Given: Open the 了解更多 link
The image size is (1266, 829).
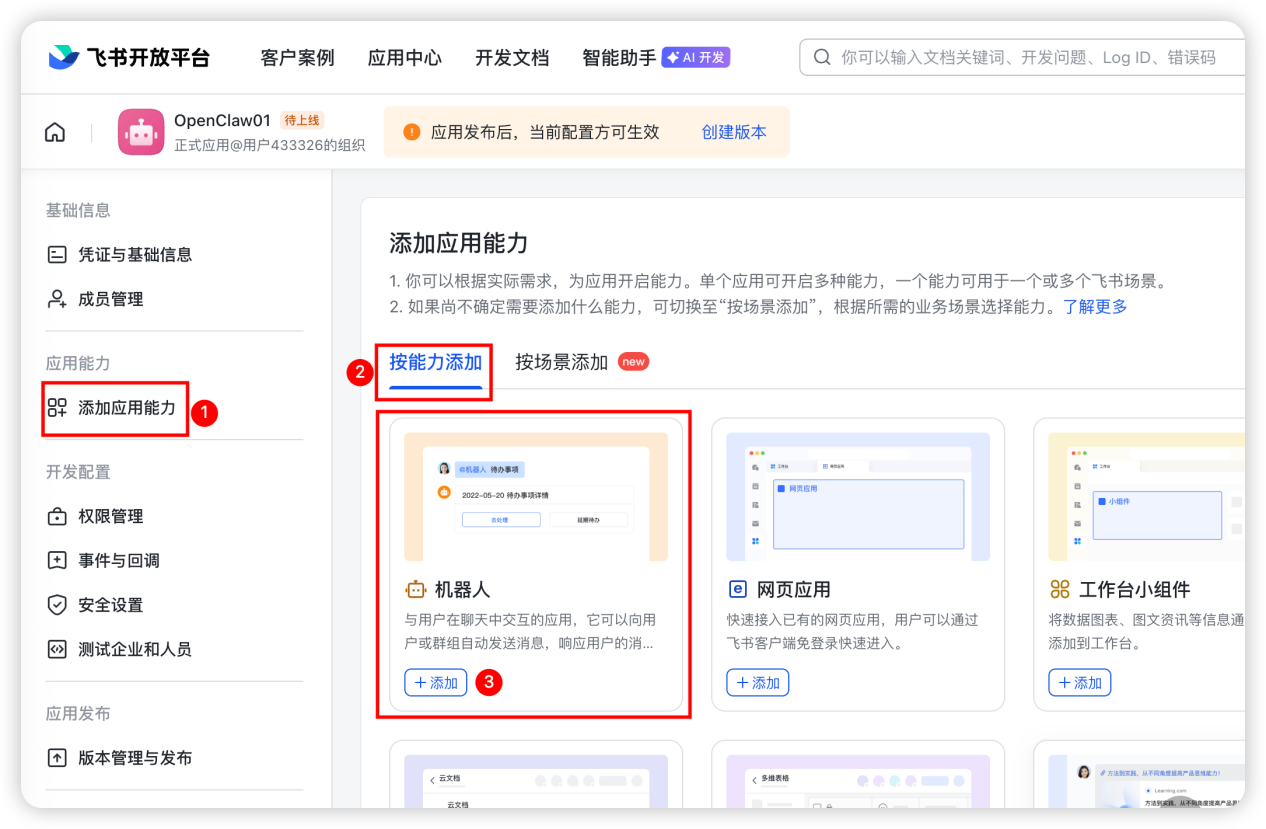Looking at the screenshot, I should point(1097,307).
